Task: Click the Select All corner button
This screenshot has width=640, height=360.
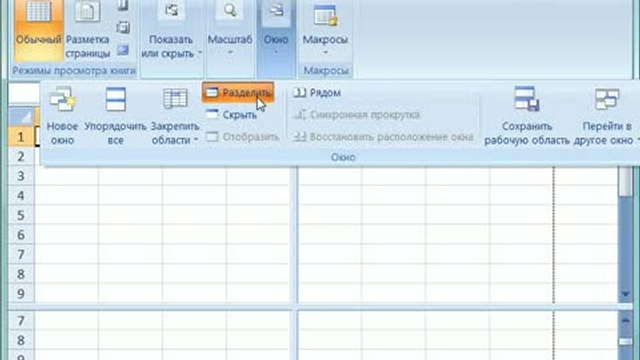Action: click(x=22, y=117)
